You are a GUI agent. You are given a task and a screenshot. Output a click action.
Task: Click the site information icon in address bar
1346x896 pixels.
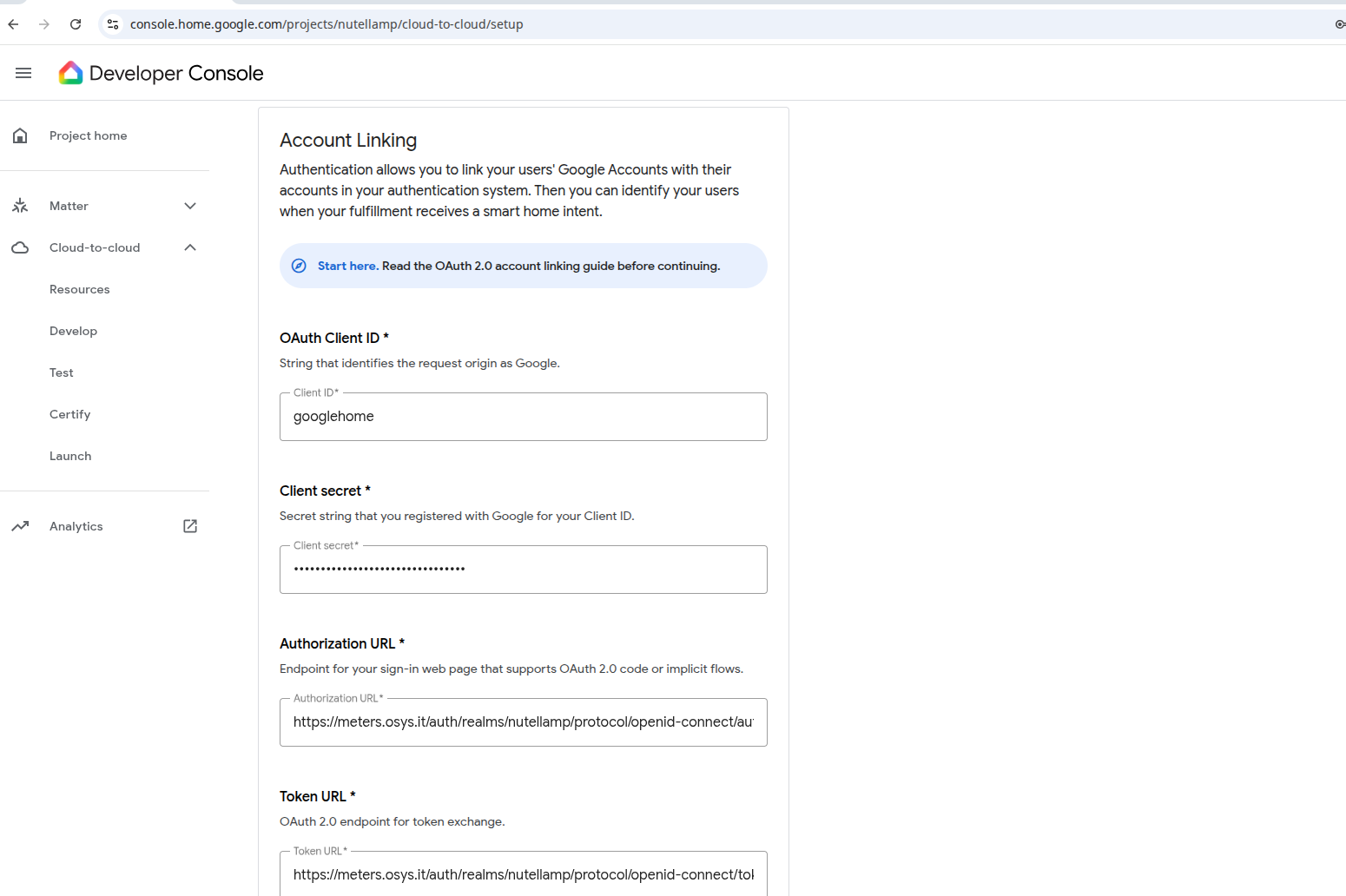pyautogui.click(x=113, y=24)
